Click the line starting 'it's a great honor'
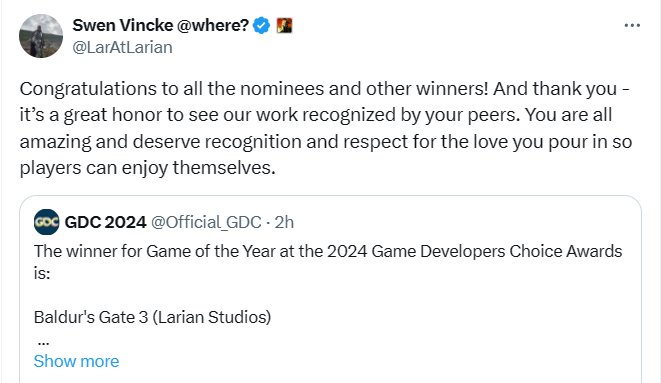 [316, 115]
